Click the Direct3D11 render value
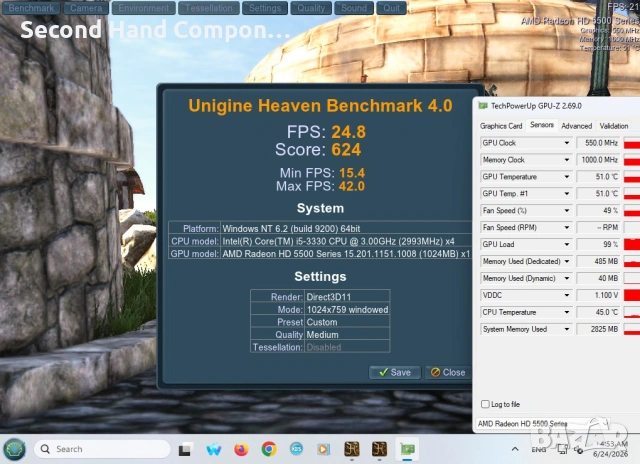640x464 pixels. (x=329, y=297)
